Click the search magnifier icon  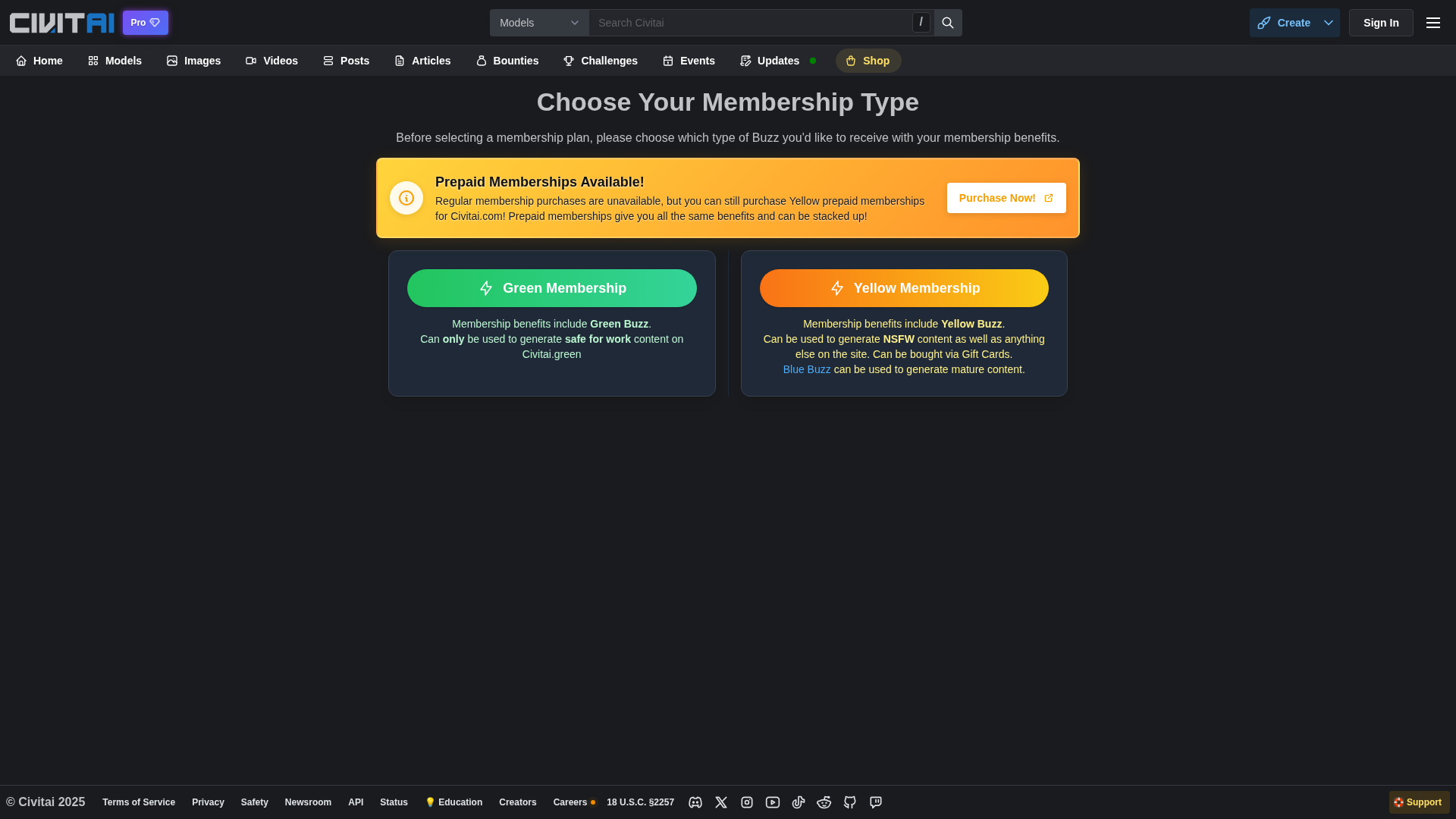click(946, 22)
